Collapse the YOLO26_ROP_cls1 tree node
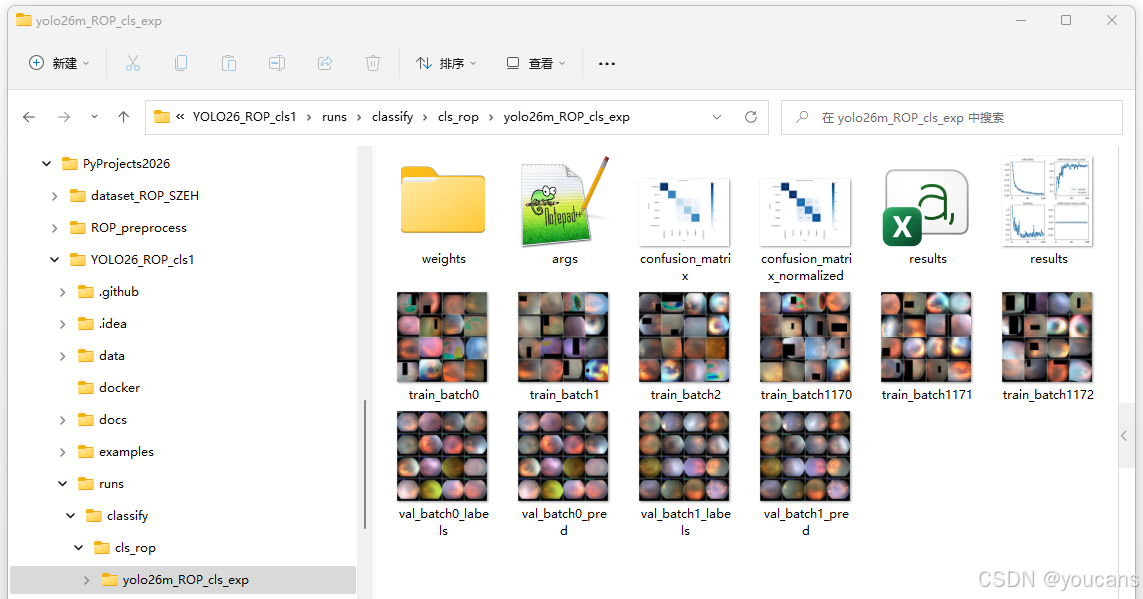1143x599 pixels. (55, 259)
